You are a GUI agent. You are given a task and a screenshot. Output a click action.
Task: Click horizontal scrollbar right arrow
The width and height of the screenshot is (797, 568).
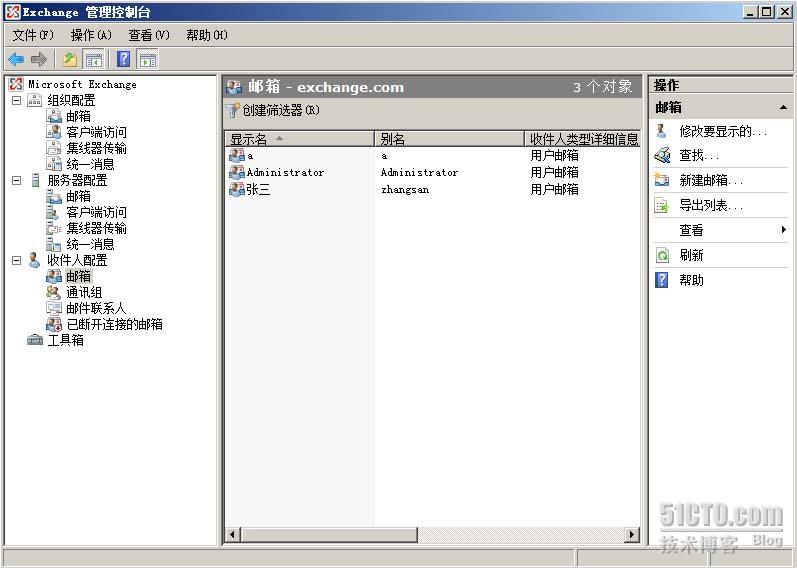point(632,534)
